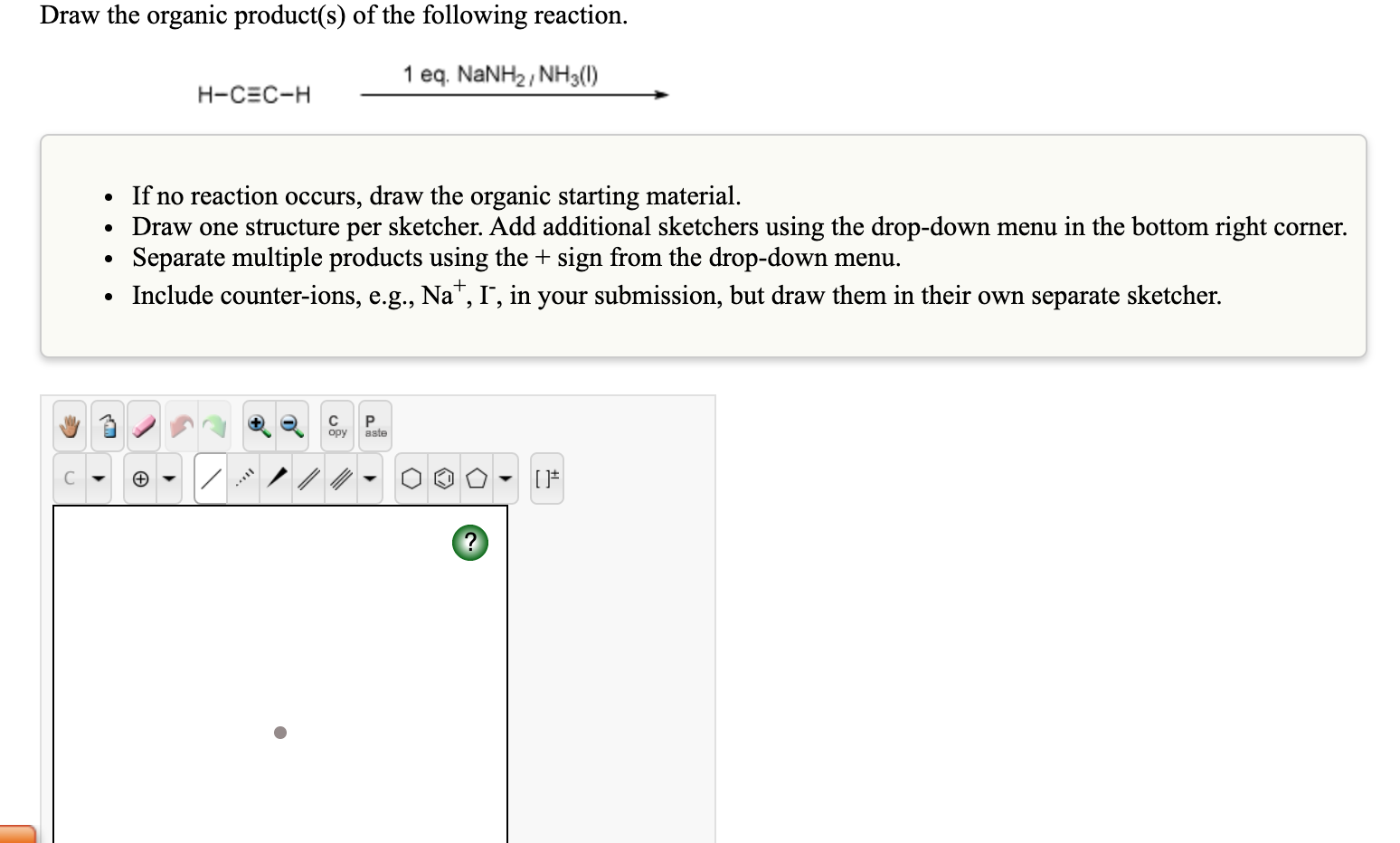This screenshot has height=843, width=1400.
Task: Redo the last undone action
Action: pos(213,425)
